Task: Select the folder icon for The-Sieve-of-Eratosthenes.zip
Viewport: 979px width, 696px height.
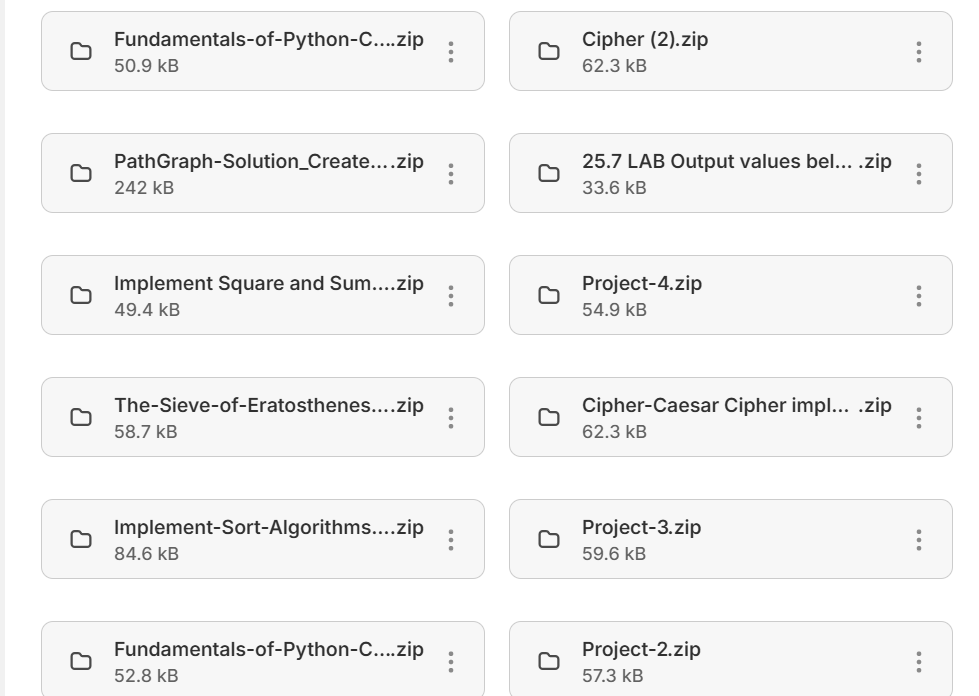Action: click(79, 417)
